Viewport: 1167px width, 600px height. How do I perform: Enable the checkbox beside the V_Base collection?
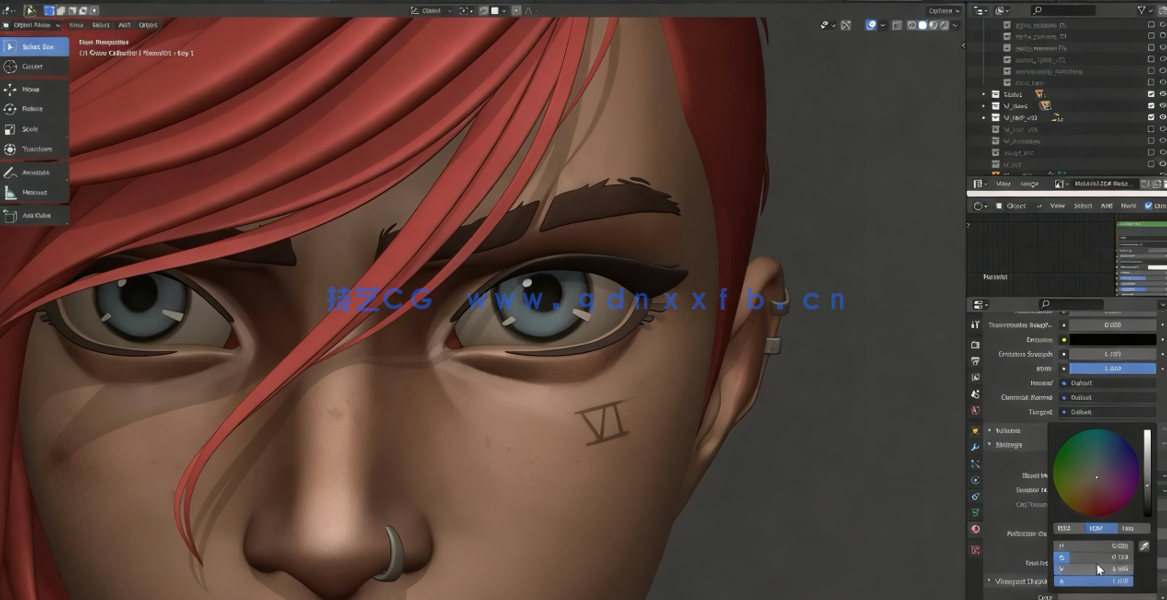click(1151, 105)
